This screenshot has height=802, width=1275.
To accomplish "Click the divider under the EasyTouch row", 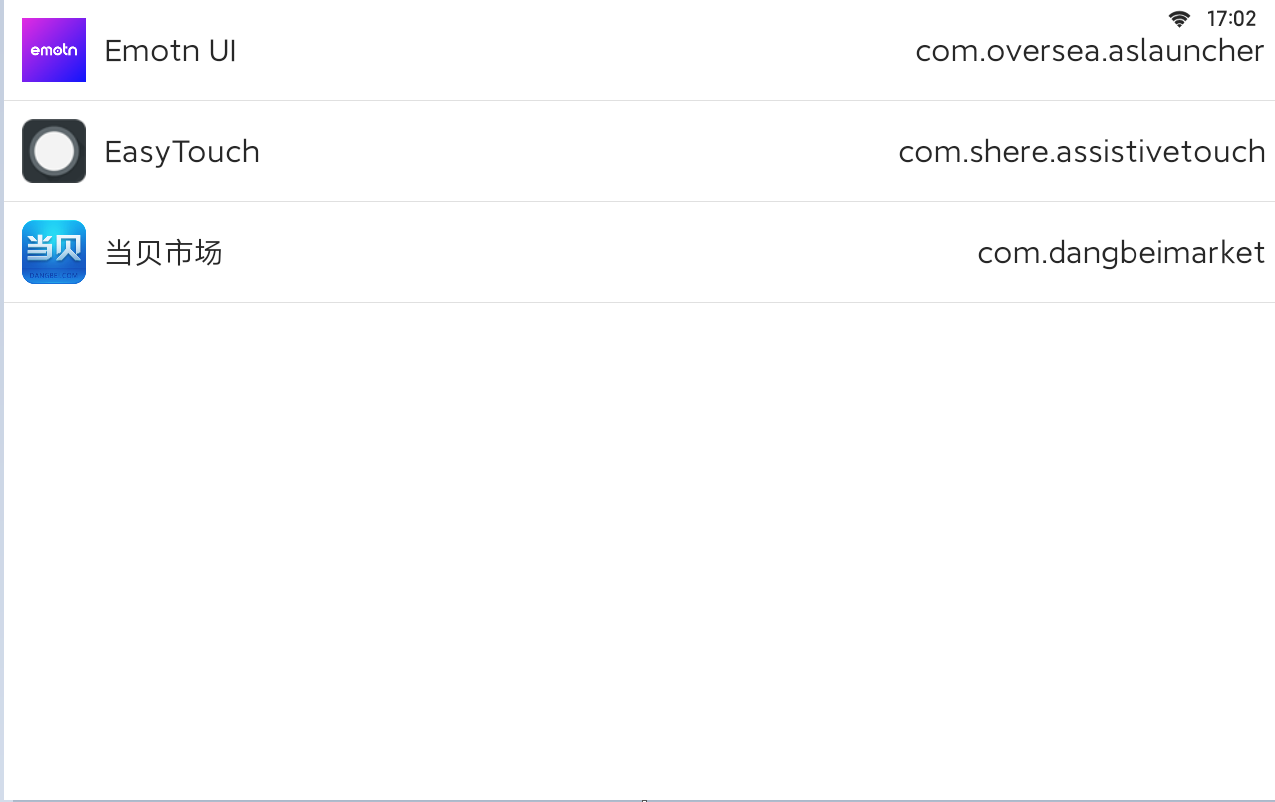I will point(639,201).
